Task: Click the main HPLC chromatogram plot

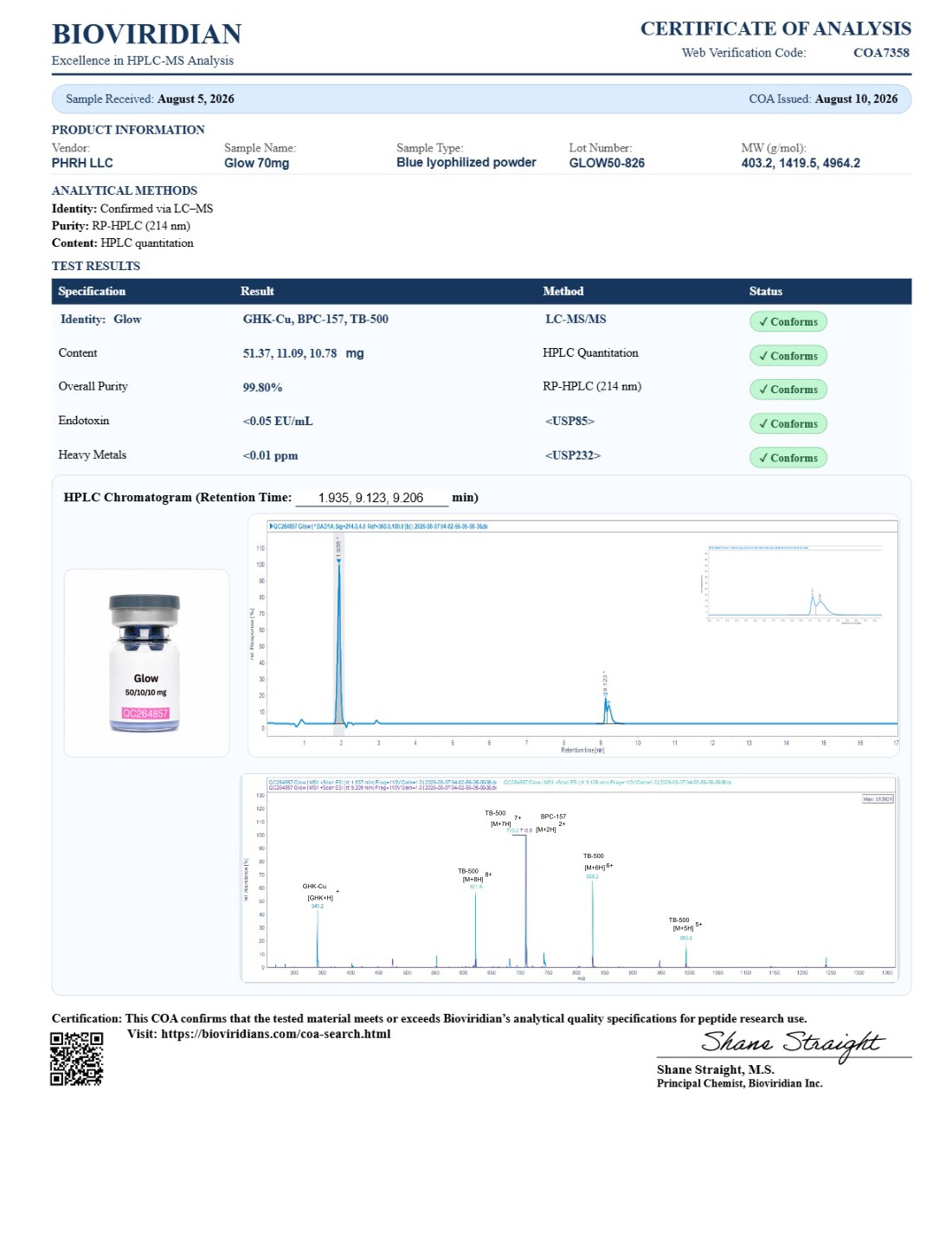Action: pyautogui.click(x=574, y=636)
